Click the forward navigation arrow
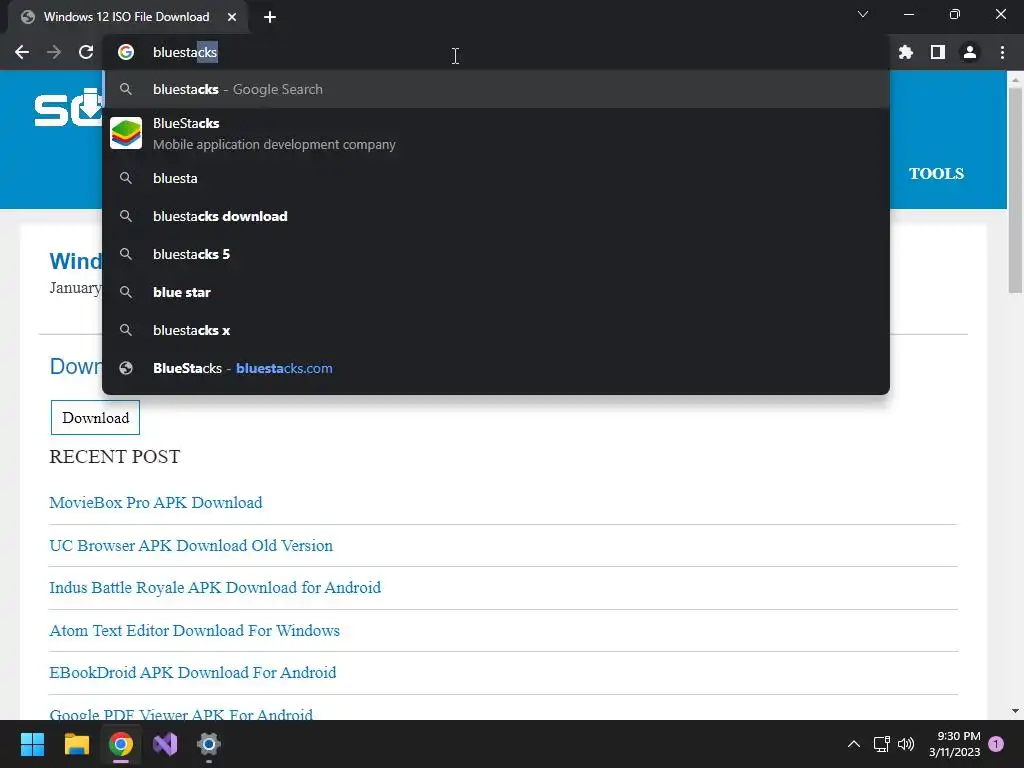Viewport: 1024px width, 768px height. coord(54,52)
